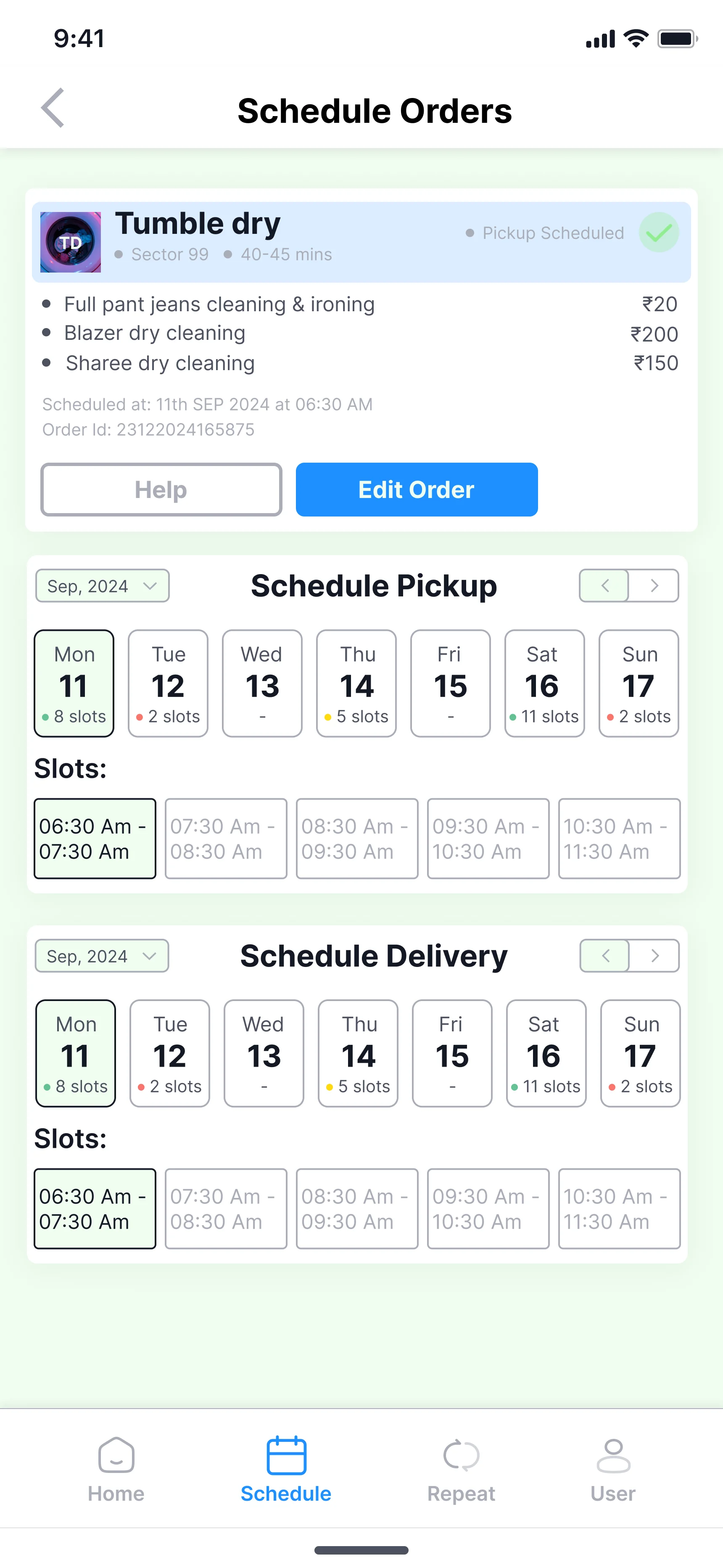The height and width of the screenshot is (1568, 723).
Task: Select Thu 14 as pickup date
Action: pos(356,683)
